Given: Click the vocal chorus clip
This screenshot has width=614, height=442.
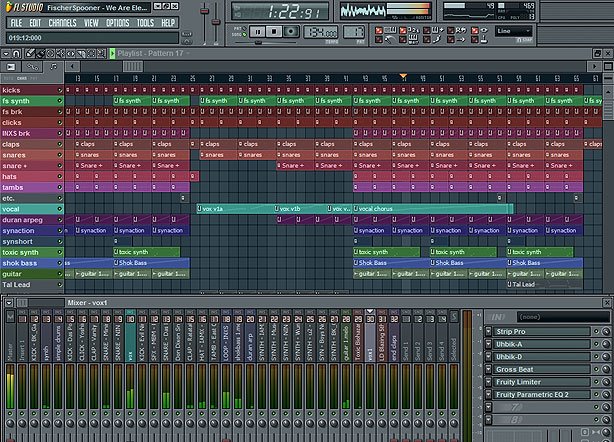Looking at the screenshot, I should (x=433, y=209).
